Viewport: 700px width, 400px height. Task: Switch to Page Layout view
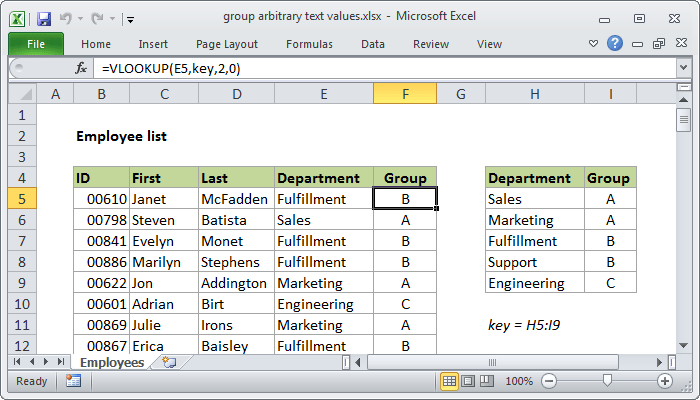(x=468, y=381)
